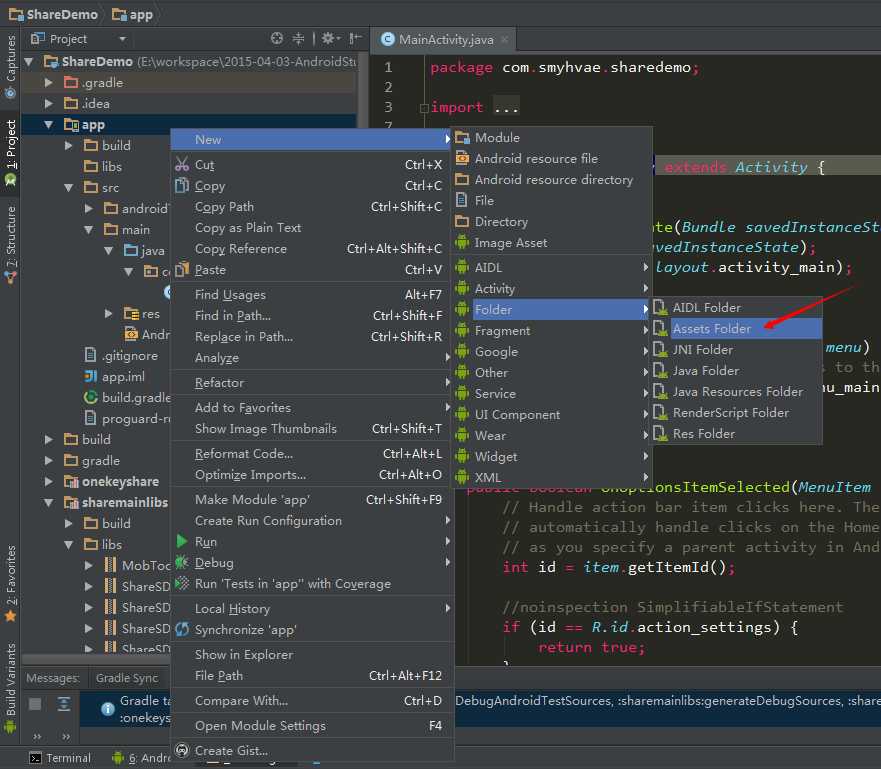
Task: Click the stop icon in Messages panel
Action: pos(35,704)
